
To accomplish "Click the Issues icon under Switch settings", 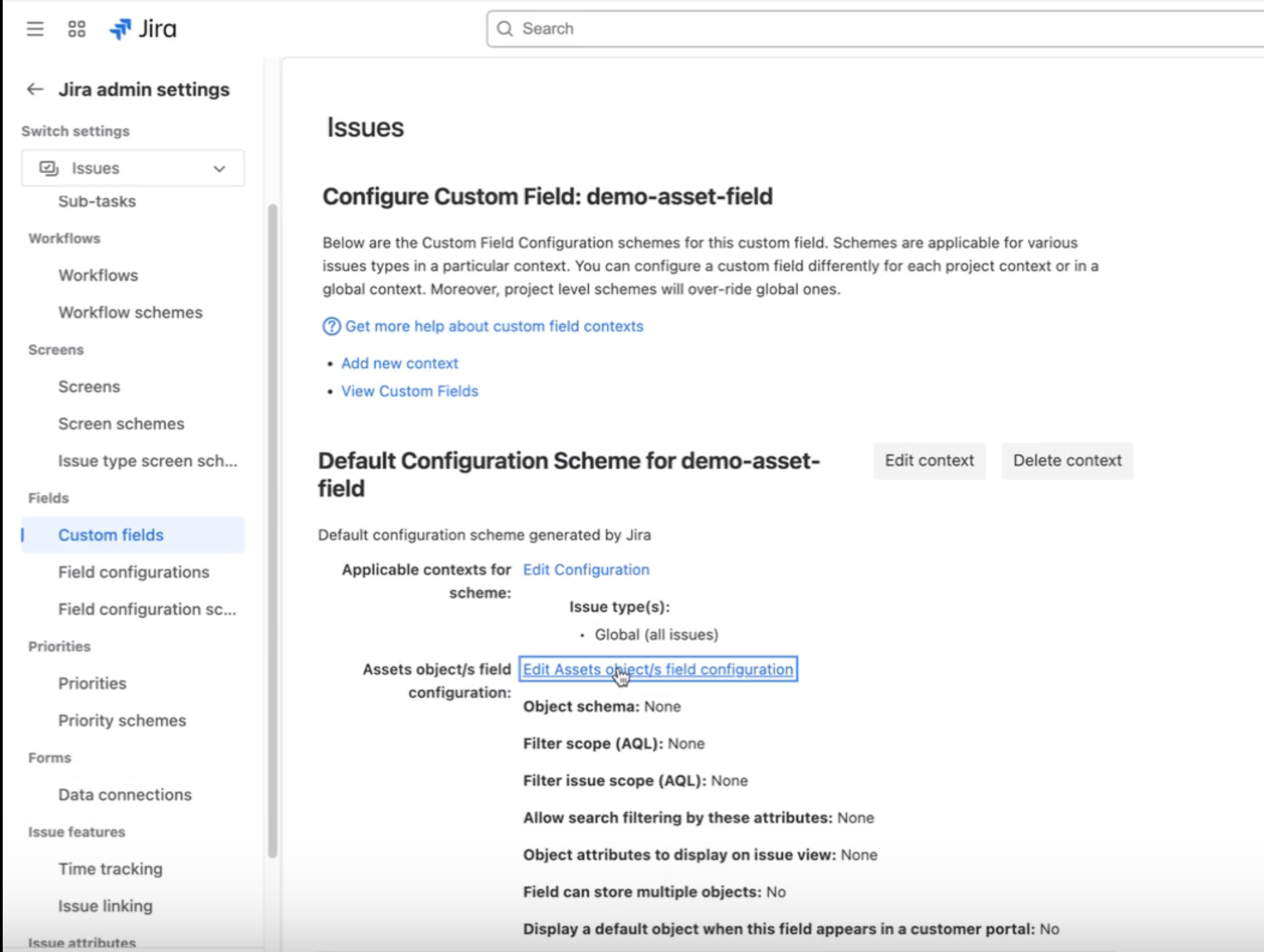I will [47, 168].
